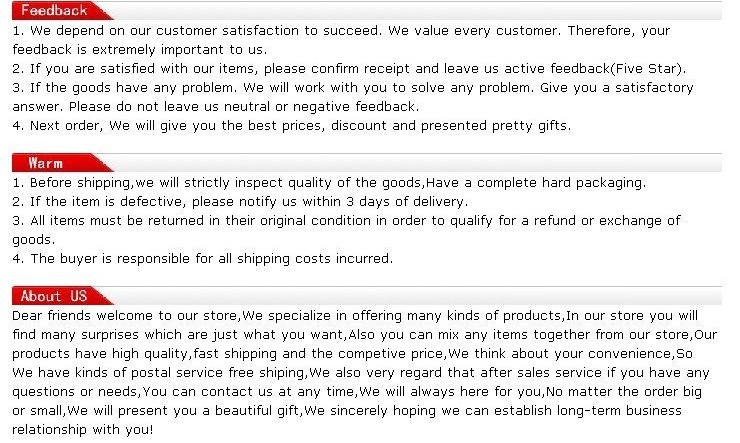The width and height of the screenshot is (740, 443).
Task: Click the 'buyer is responsible' shipping costs line
Action: [x=203, y=259]
